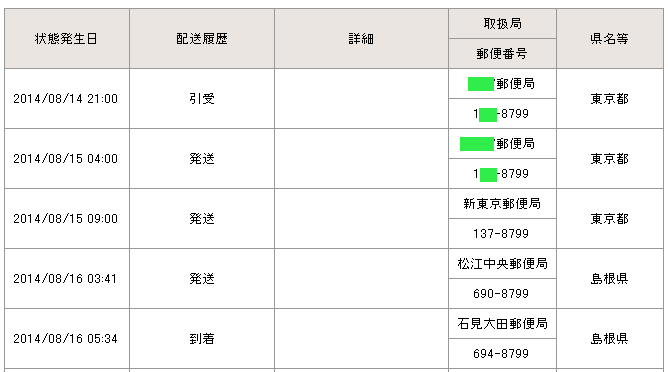This screenshot has width=668, height=372.
Task: Select the 発送 status at 2014/08/15 04:00
Action: (202, 159)
